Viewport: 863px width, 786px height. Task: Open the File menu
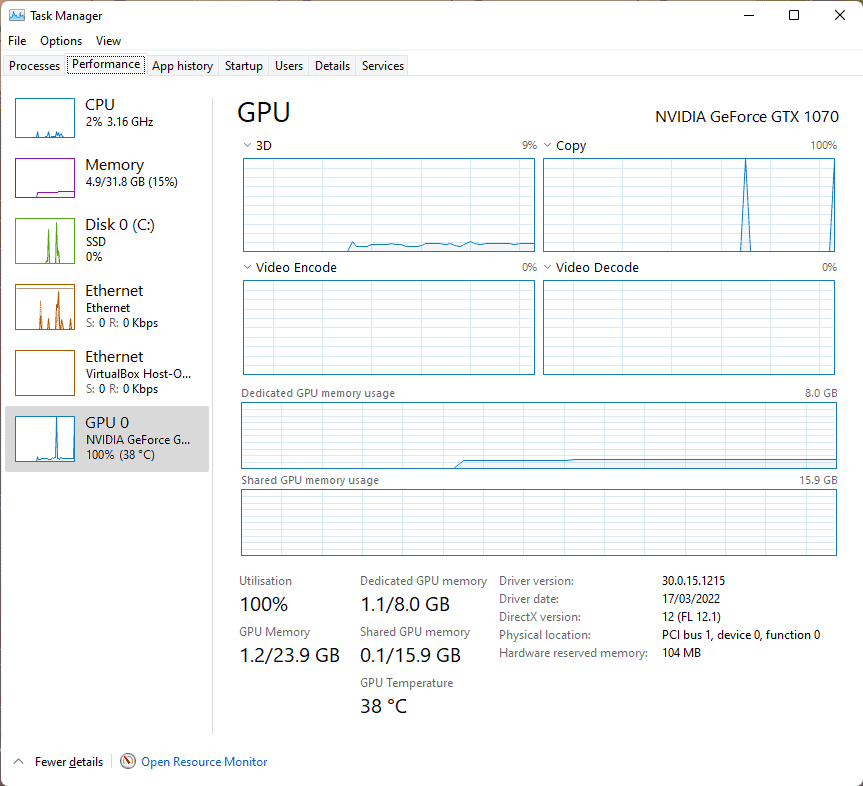pyautogui.click(x=17, y=41)
